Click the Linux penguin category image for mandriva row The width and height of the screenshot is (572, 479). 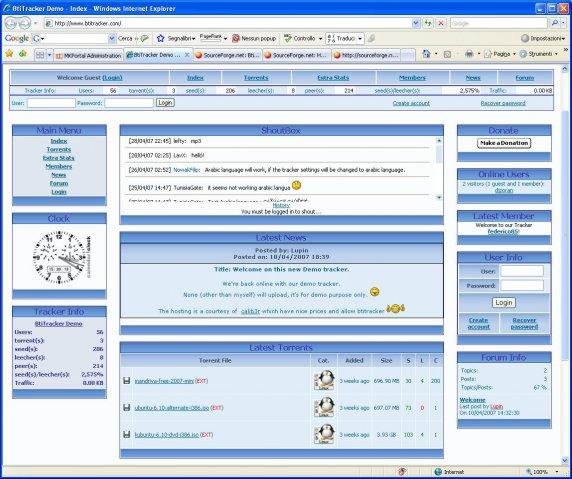click(x=324, y=380)
